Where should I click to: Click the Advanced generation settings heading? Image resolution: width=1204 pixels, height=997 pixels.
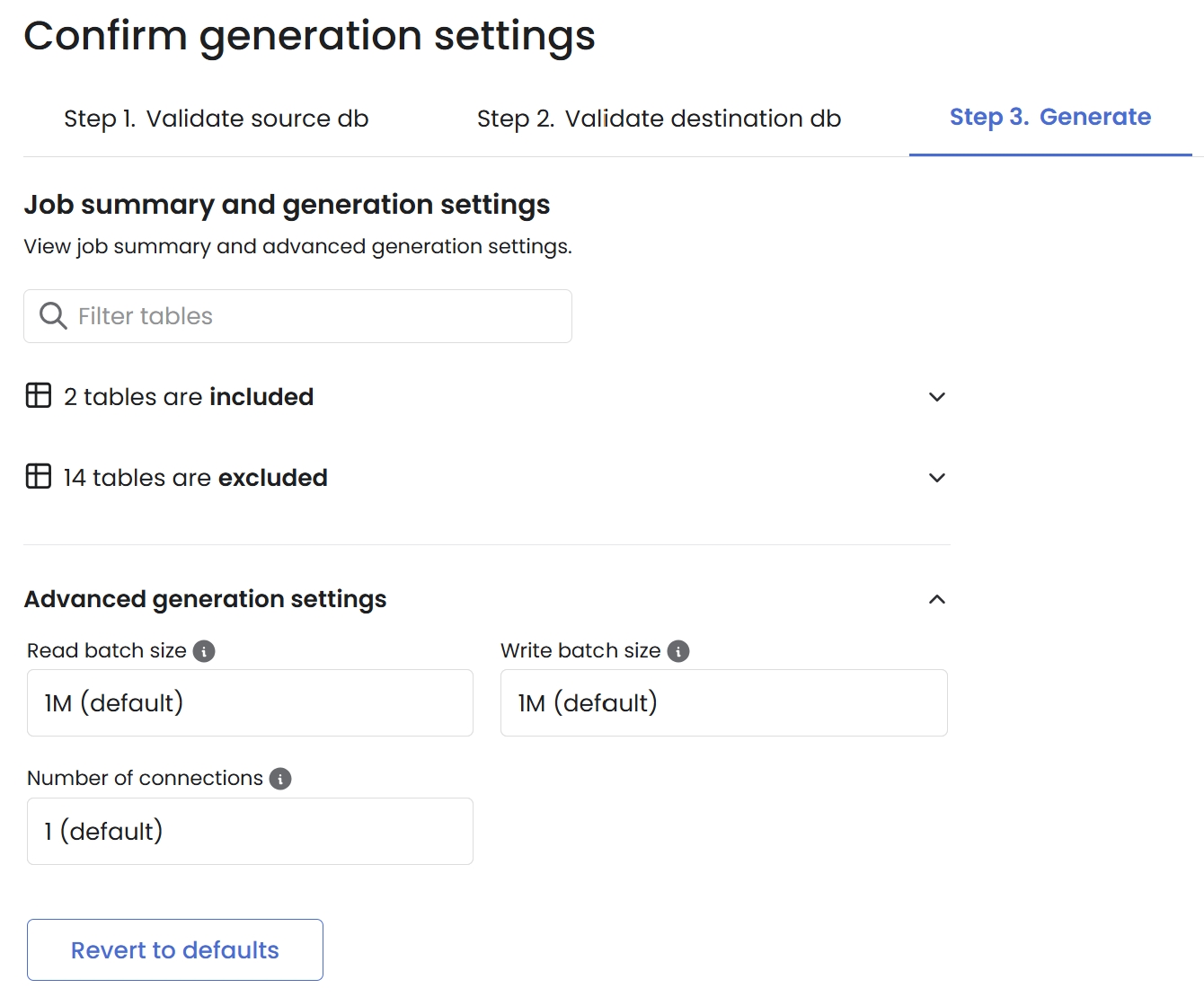[206, 599]
